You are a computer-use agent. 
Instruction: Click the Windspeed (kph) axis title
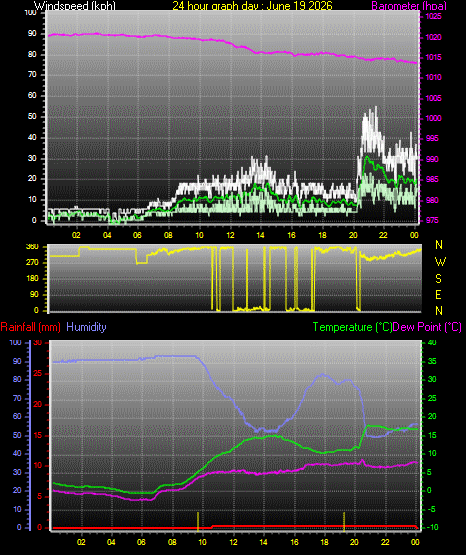click(75, 6)
